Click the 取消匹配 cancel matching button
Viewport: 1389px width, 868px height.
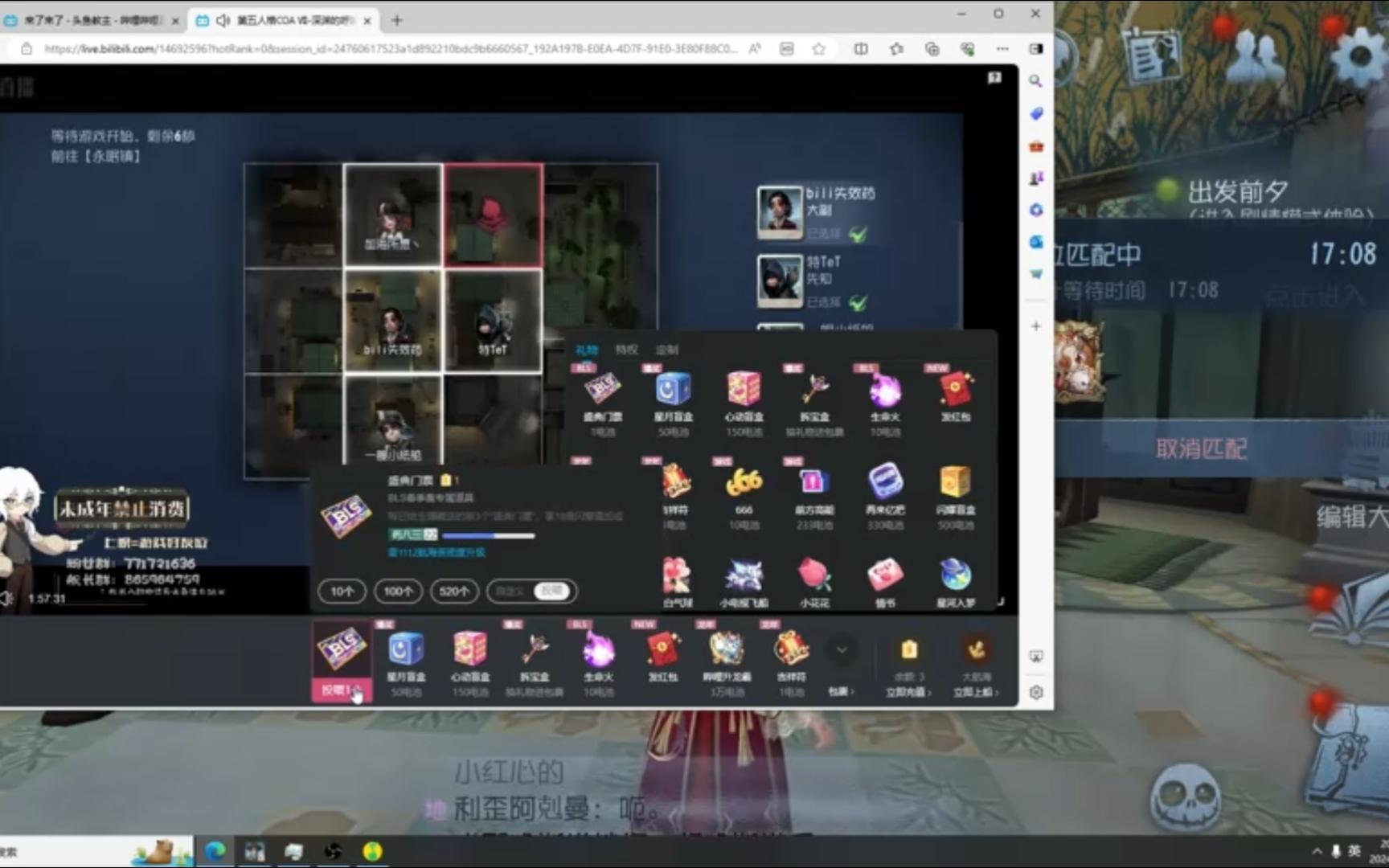point(1201,448)
